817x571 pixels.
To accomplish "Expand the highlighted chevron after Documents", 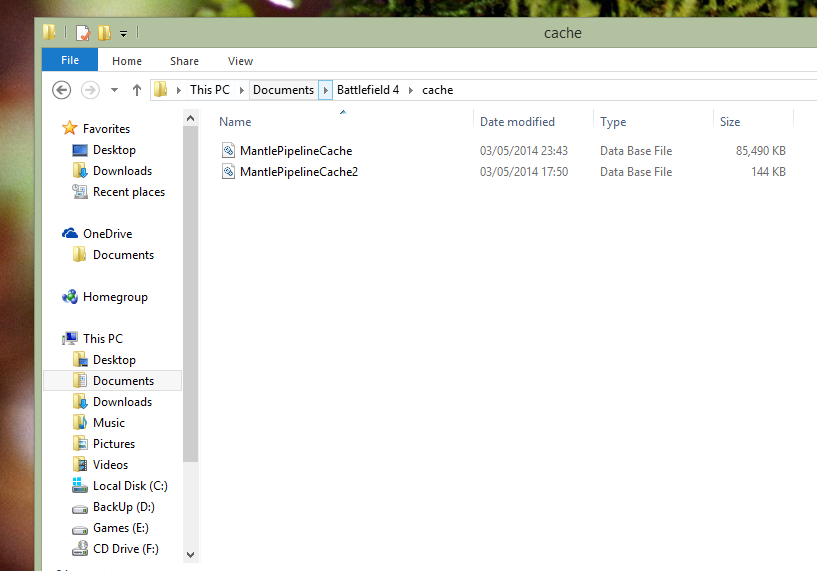I will (326, 90).
